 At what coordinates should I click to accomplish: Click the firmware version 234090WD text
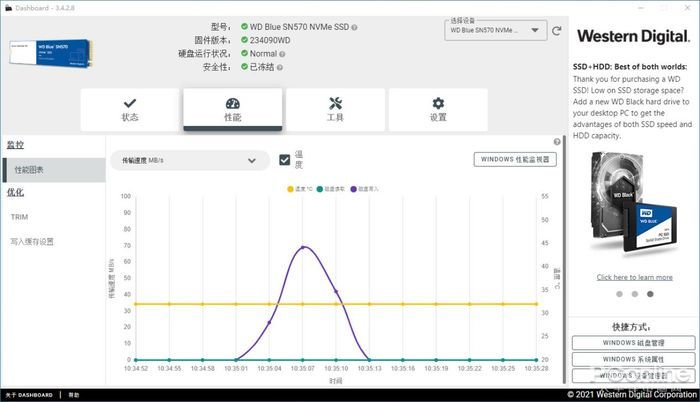270,40
